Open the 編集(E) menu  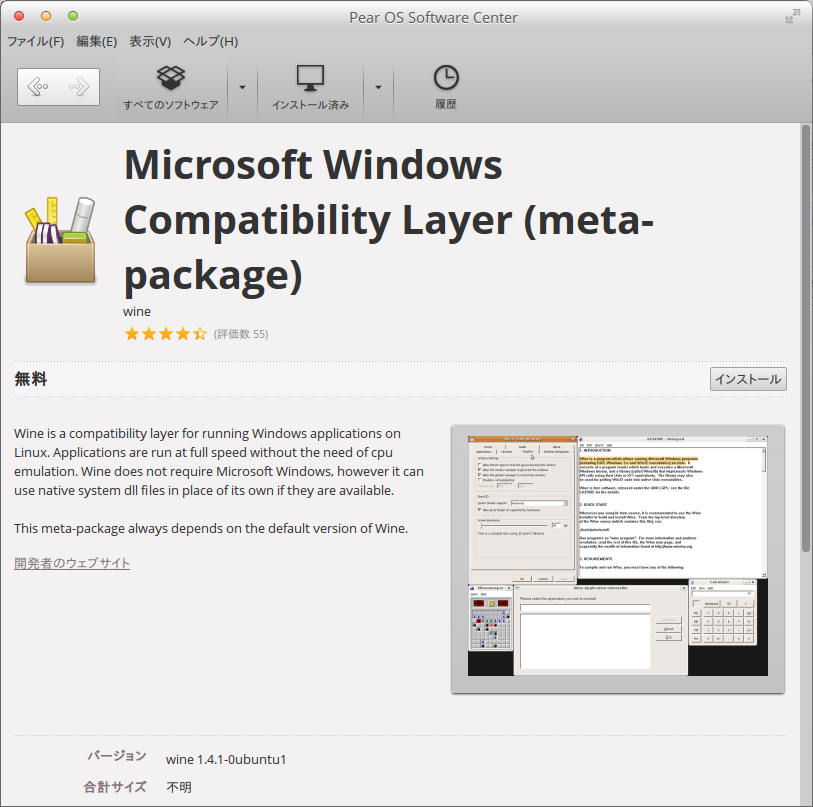[96, 41]
